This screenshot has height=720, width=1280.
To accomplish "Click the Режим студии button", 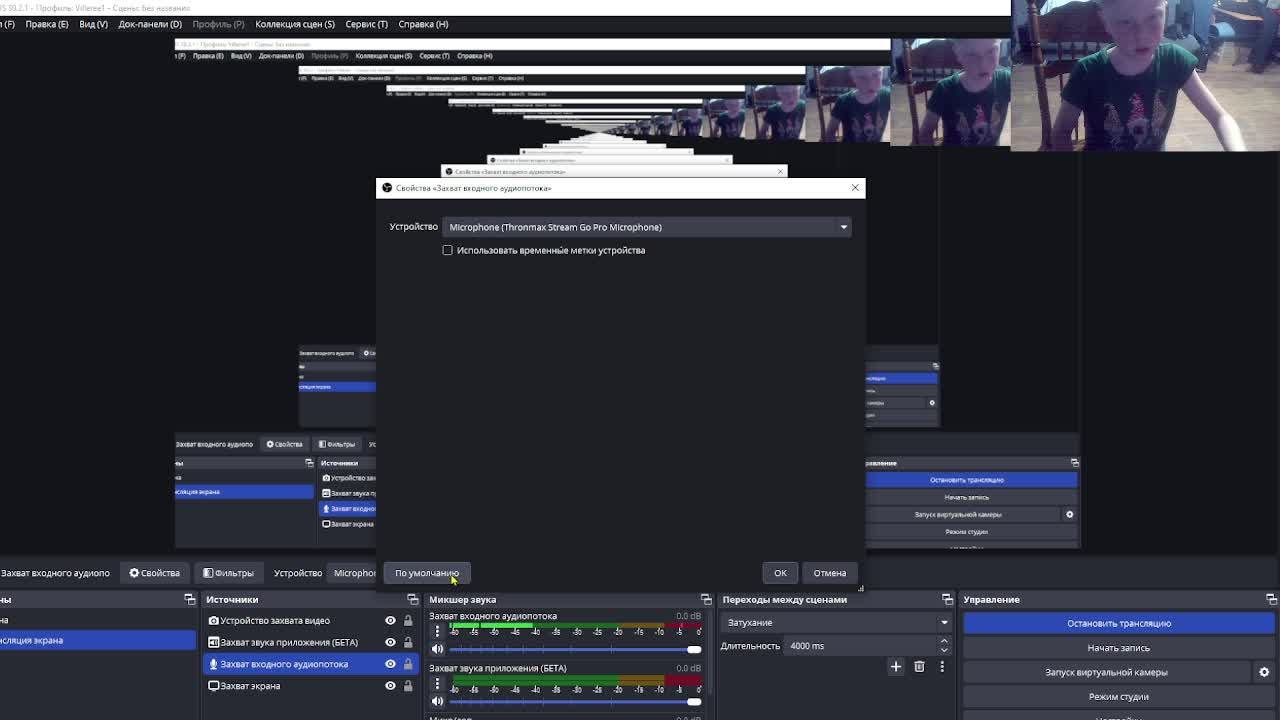I will (1119, 697).
